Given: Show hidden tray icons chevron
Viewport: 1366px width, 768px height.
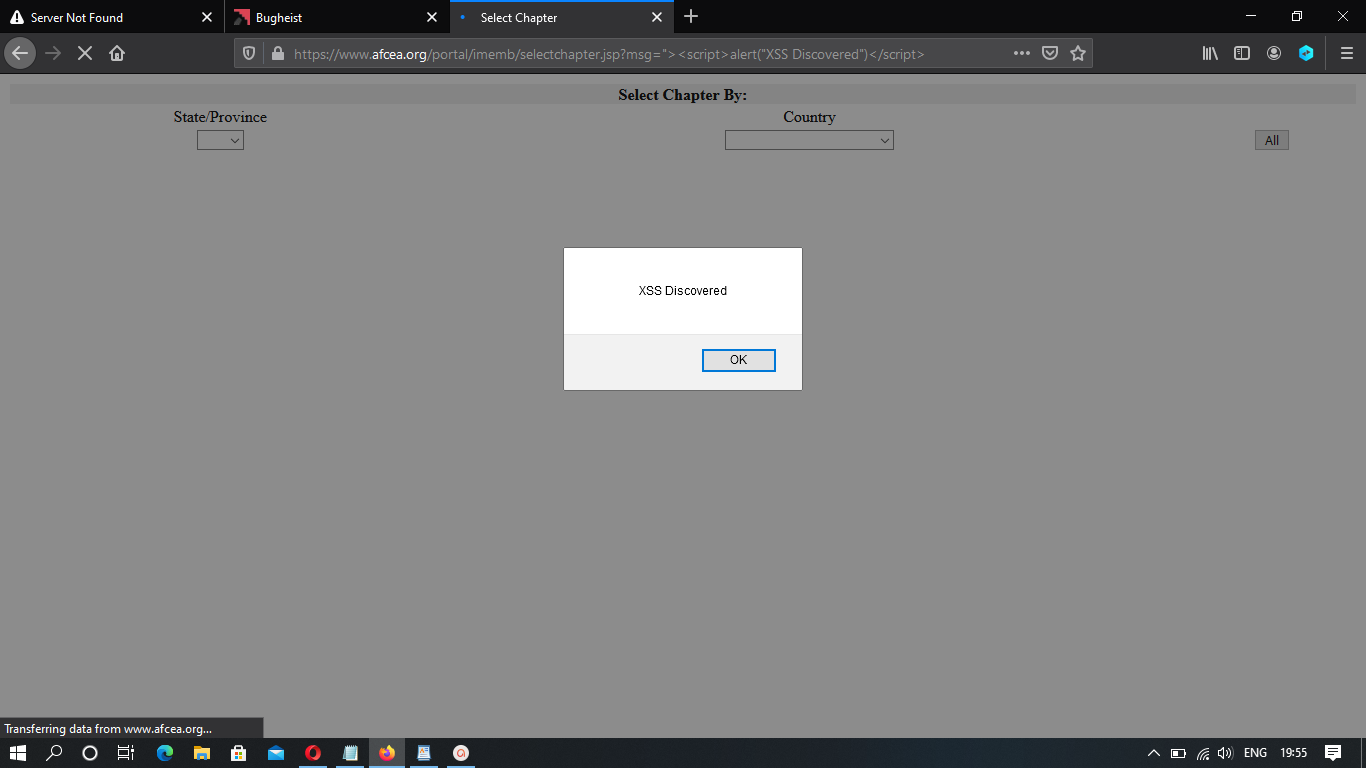Looking at the screenshot, I should 1154,753.
